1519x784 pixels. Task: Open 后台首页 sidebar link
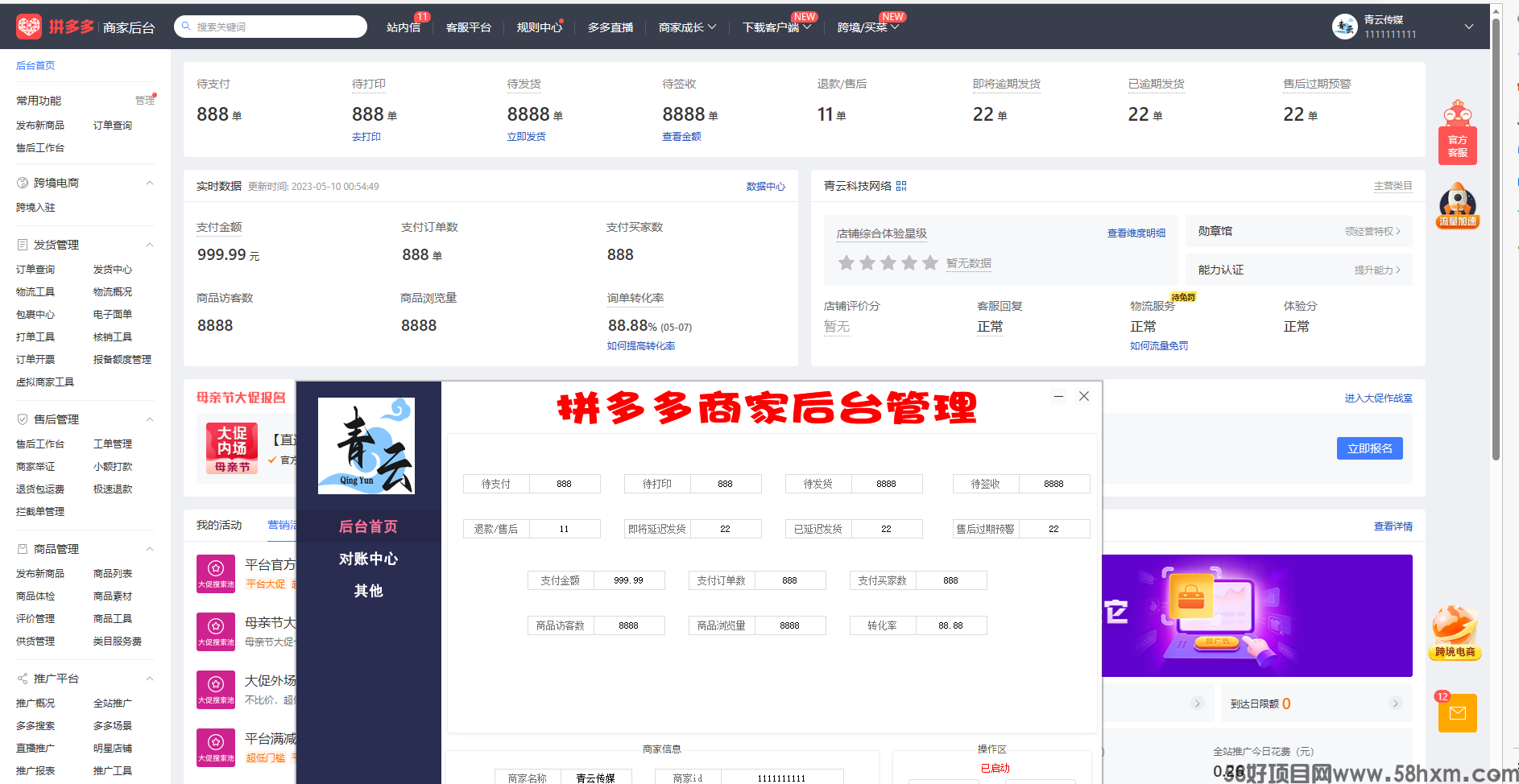pyautogui.click(x=35, y=66)
